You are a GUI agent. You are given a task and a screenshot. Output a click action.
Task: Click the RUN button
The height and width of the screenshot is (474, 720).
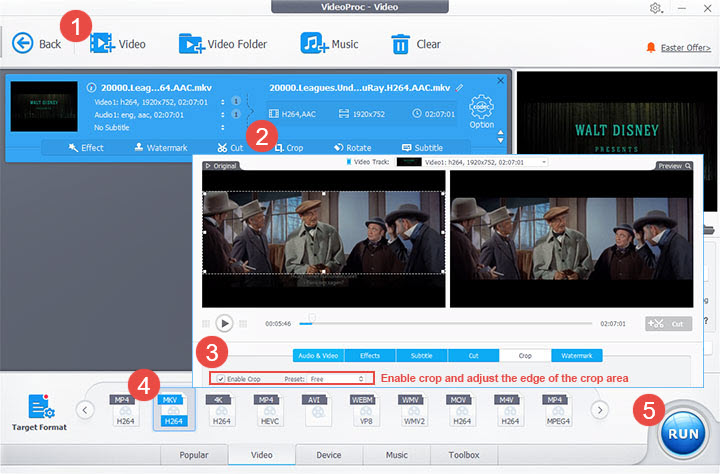[x=683, y=434]
